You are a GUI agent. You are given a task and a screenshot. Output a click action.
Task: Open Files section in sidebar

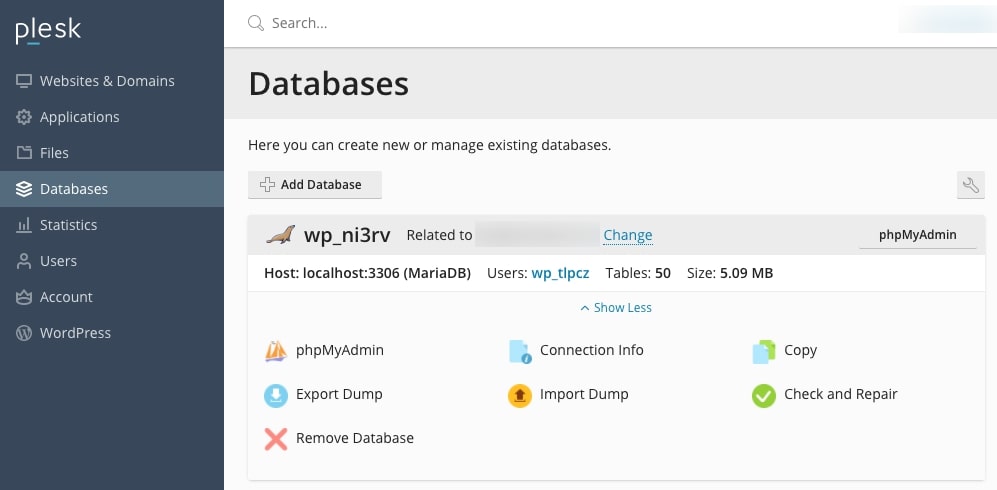click(54, 153)
